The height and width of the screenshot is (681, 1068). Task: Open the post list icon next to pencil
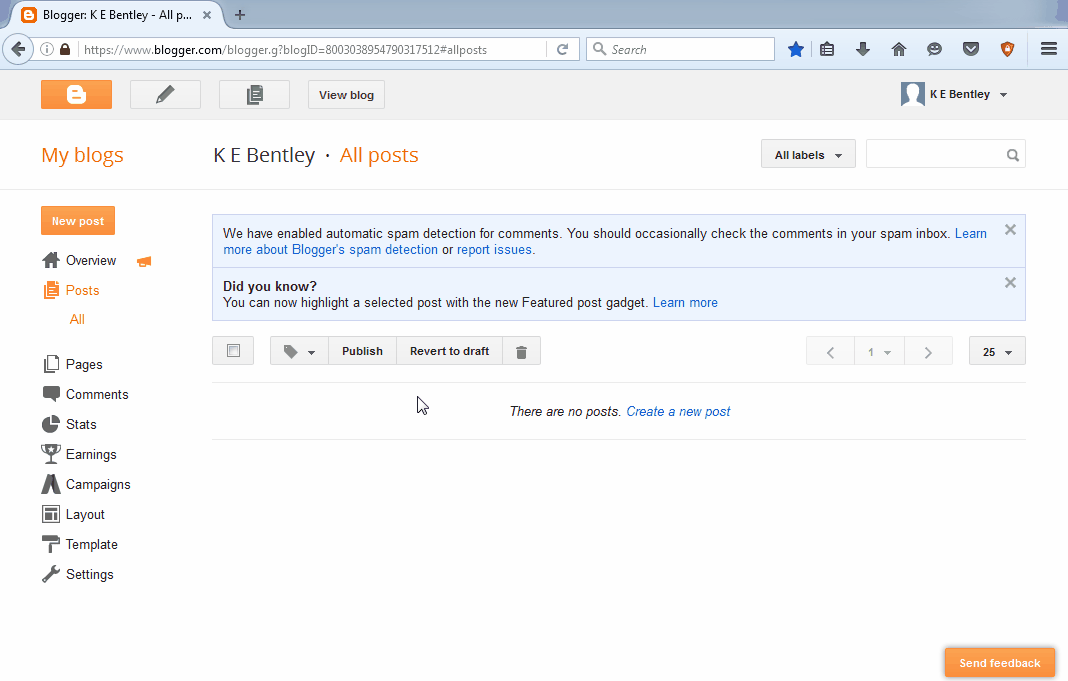(x=254, y=94)
